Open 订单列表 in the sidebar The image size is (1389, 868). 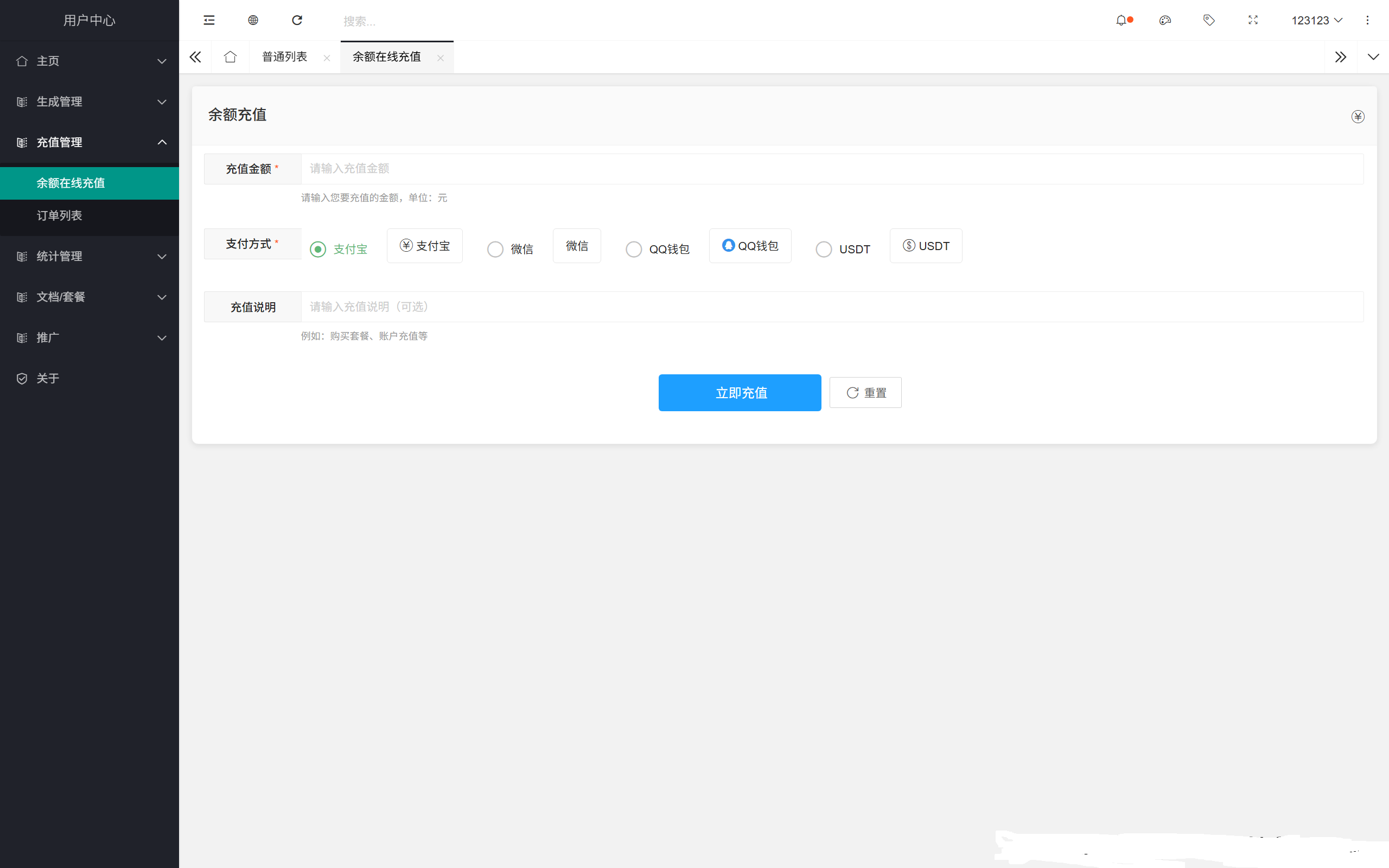click(60, 215)
